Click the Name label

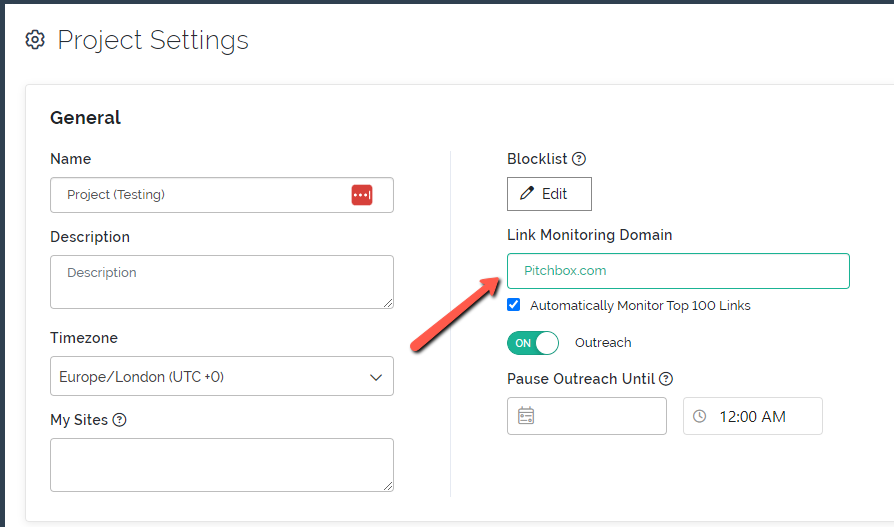[71, 159]
